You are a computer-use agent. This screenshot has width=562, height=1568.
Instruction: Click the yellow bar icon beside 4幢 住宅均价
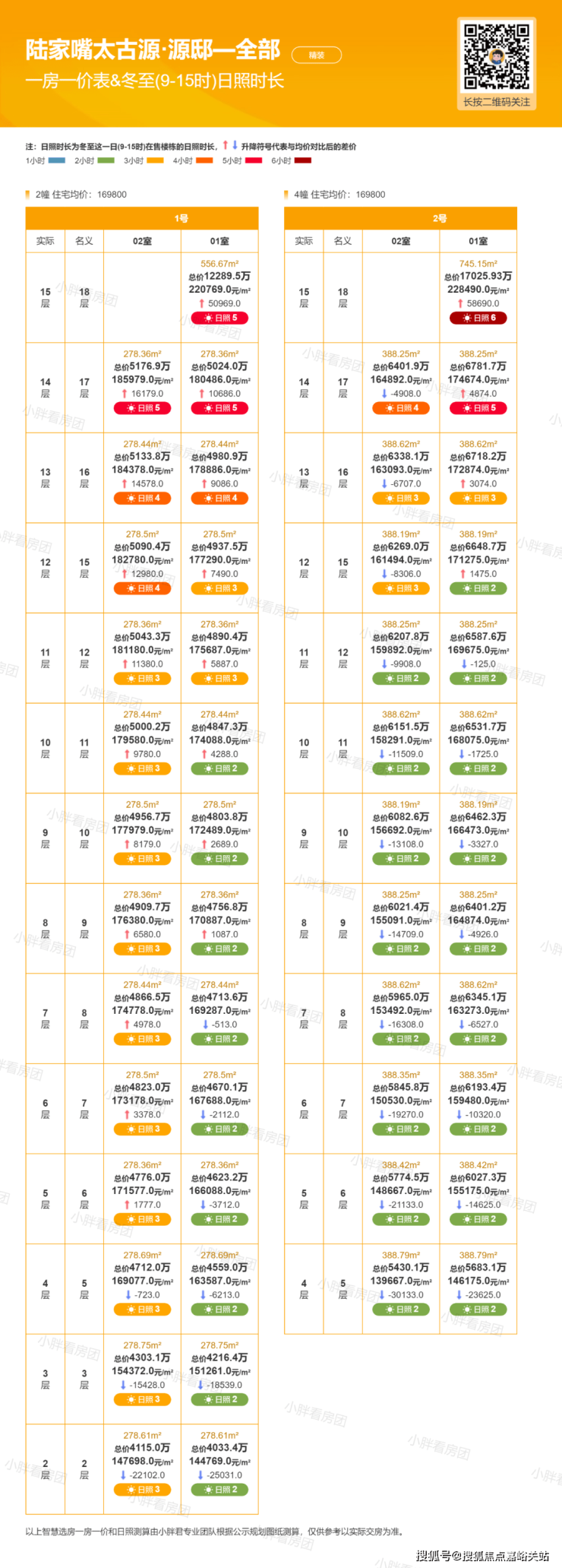click(x=287, y=195)
